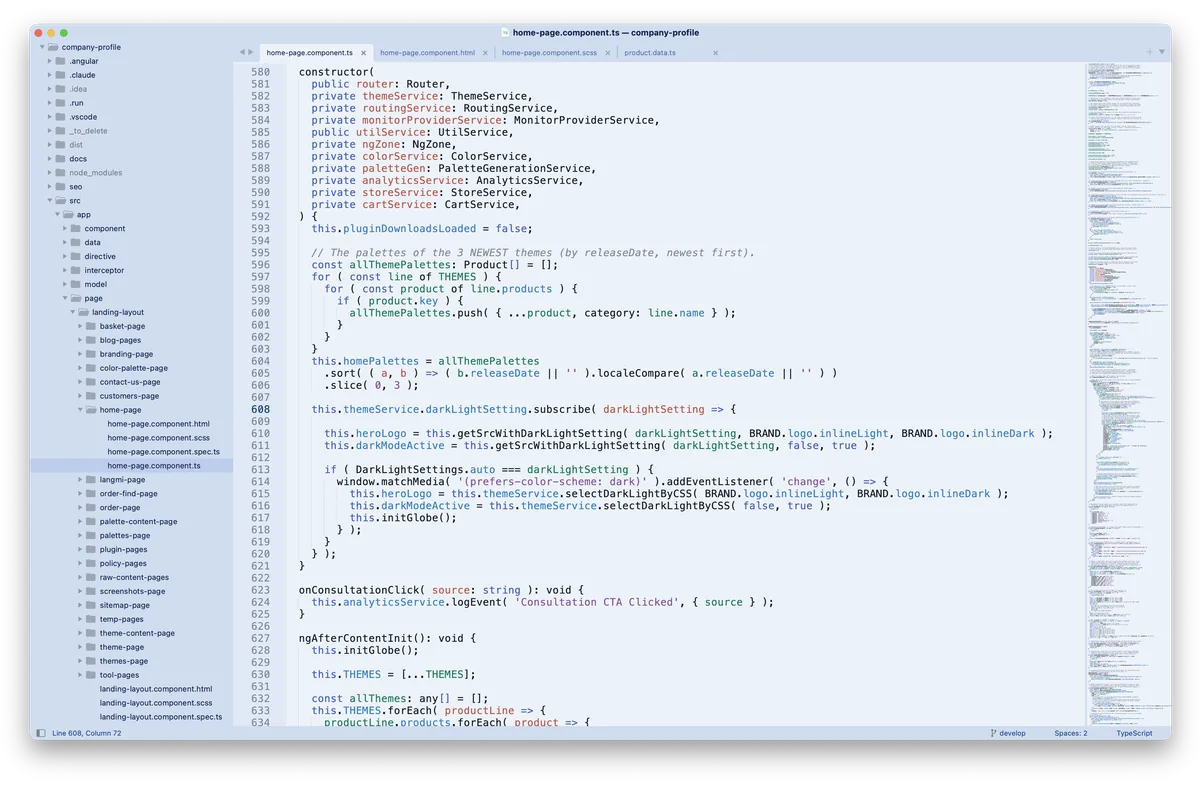Expand the .vscode folder
The image size is (1200, 787).
(49, 117)
